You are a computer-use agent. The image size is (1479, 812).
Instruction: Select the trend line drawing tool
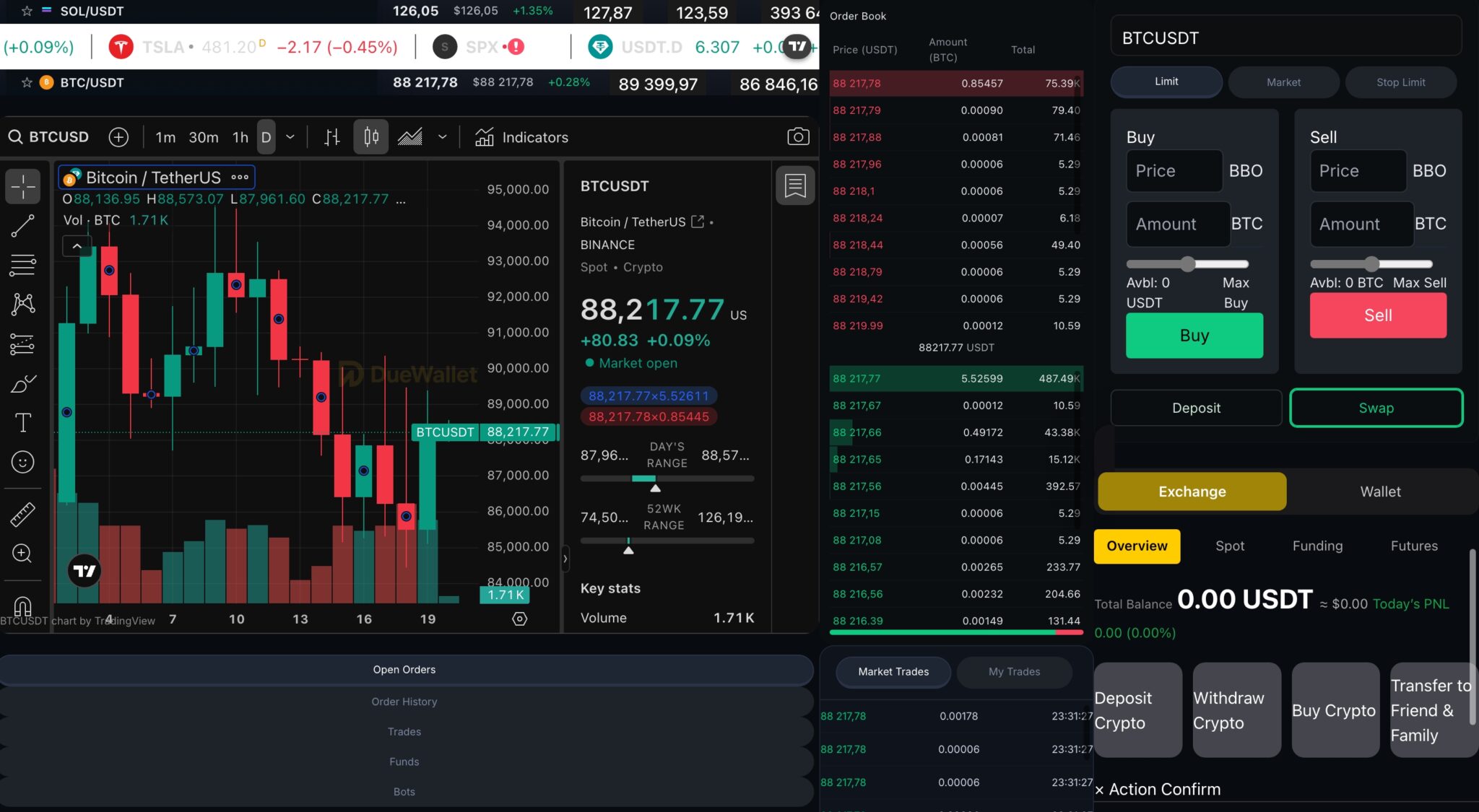tap(22, 226)
